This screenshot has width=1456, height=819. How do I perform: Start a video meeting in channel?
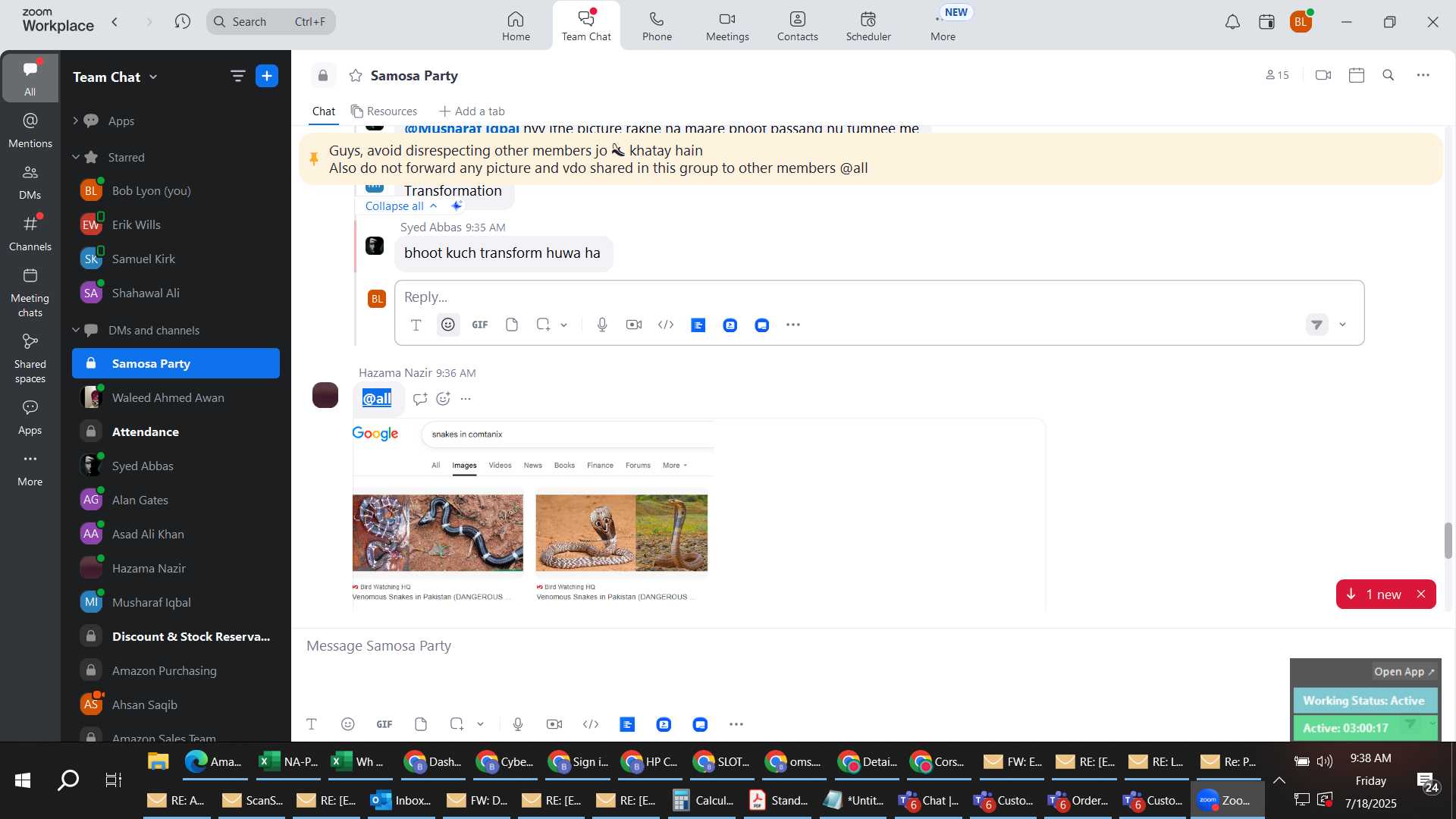click(x=1323, y=75)
